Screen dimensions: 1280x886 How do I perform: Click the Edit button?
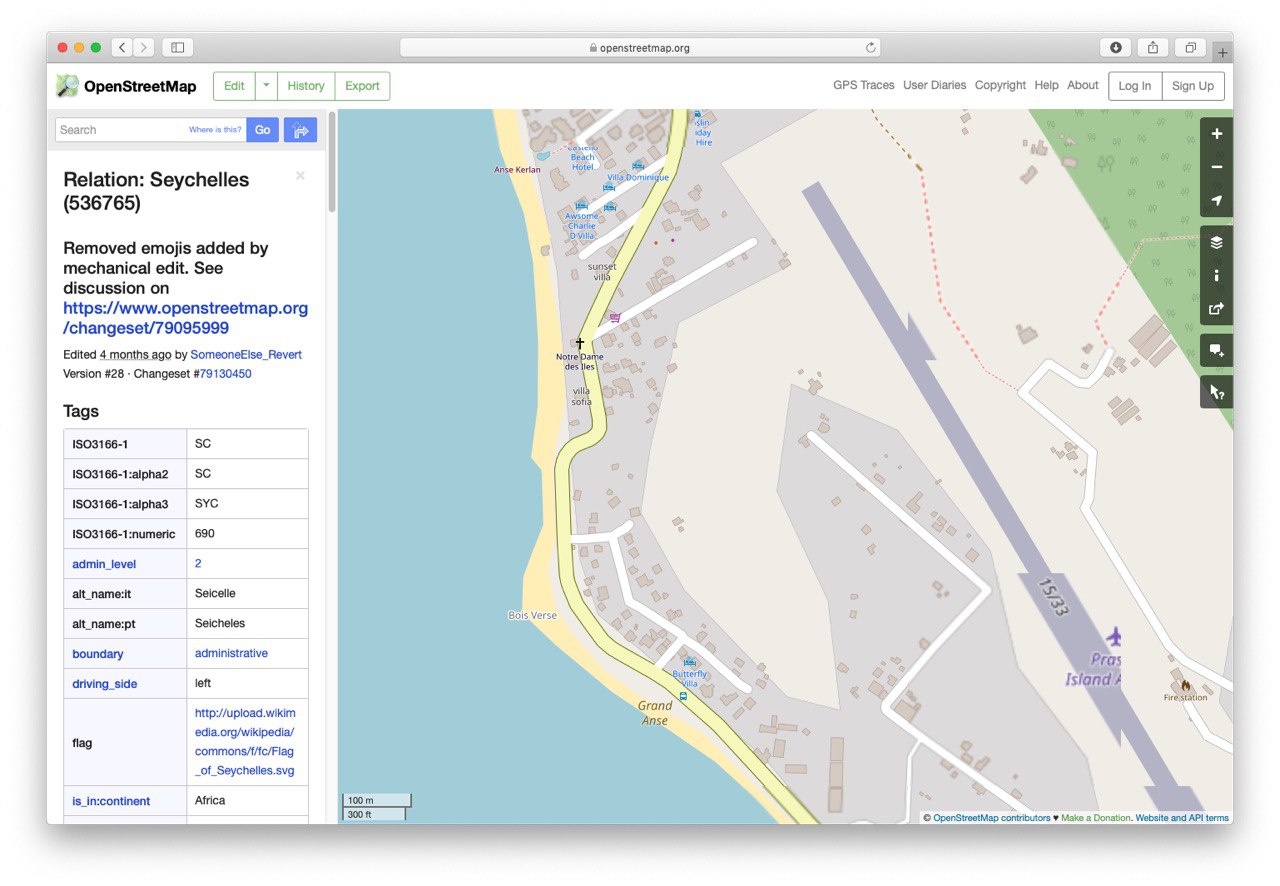click(x=234, y=86)
